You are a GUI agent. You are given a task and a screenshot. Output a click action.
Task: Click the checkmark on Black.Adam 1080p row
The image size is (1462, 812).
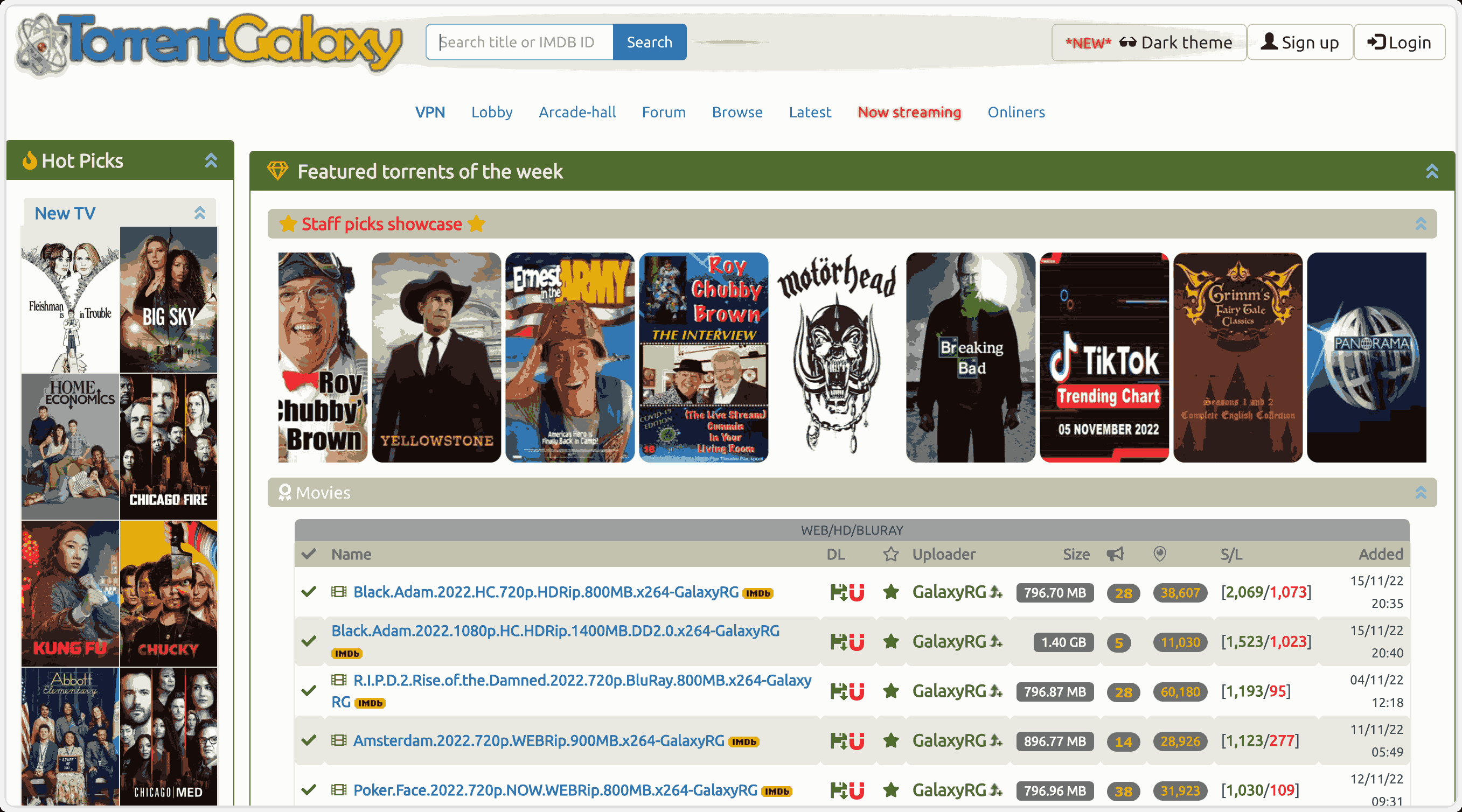coord(309,642)
